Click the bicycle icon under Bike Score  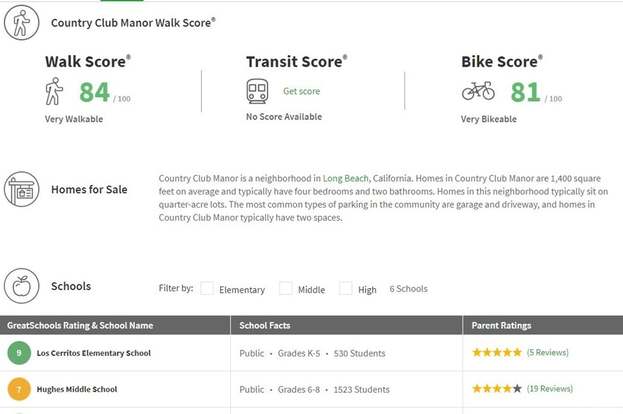tap(478, 91)
